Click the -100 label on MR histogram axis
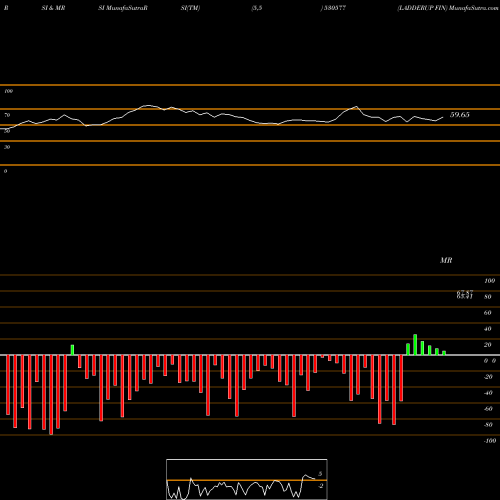 490,441
